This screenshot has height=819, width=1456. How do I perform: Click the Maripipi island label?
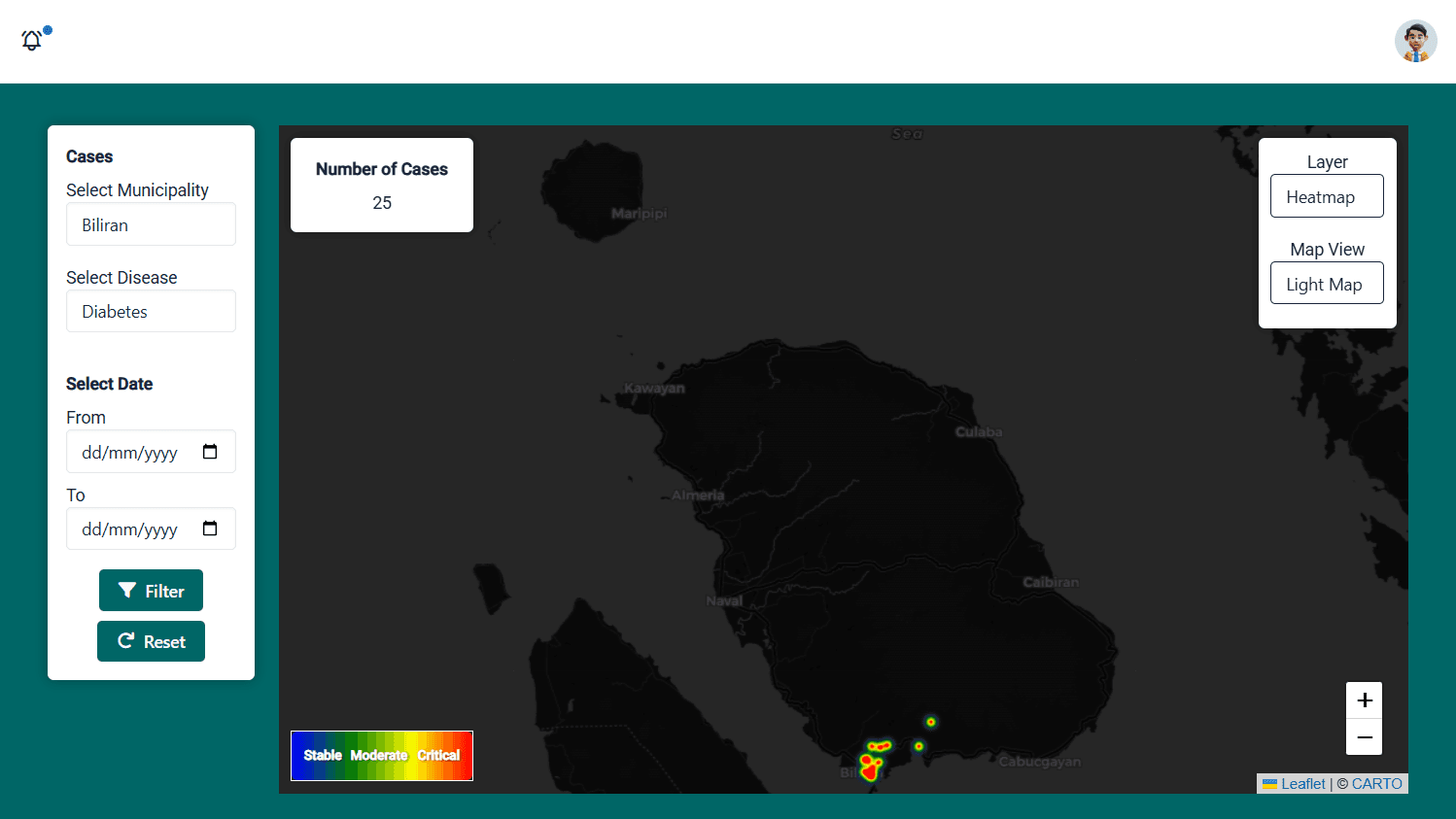click(639, 213)
